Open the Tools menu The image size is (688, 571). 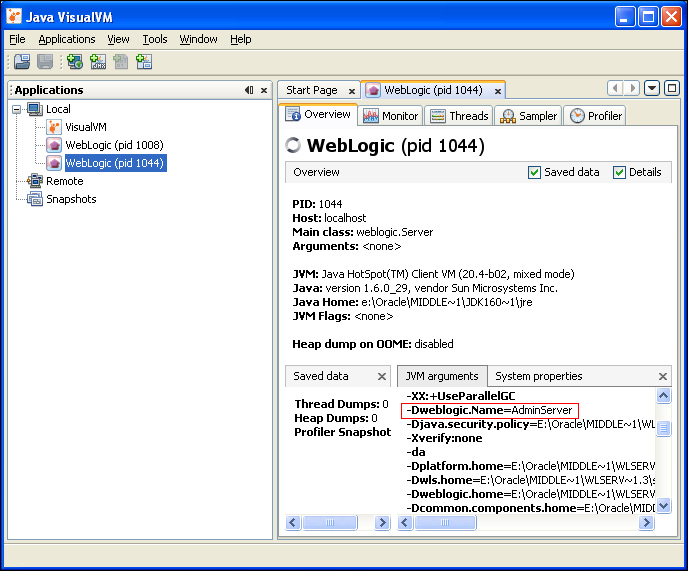pyautogui.click(x=155, y=40)
